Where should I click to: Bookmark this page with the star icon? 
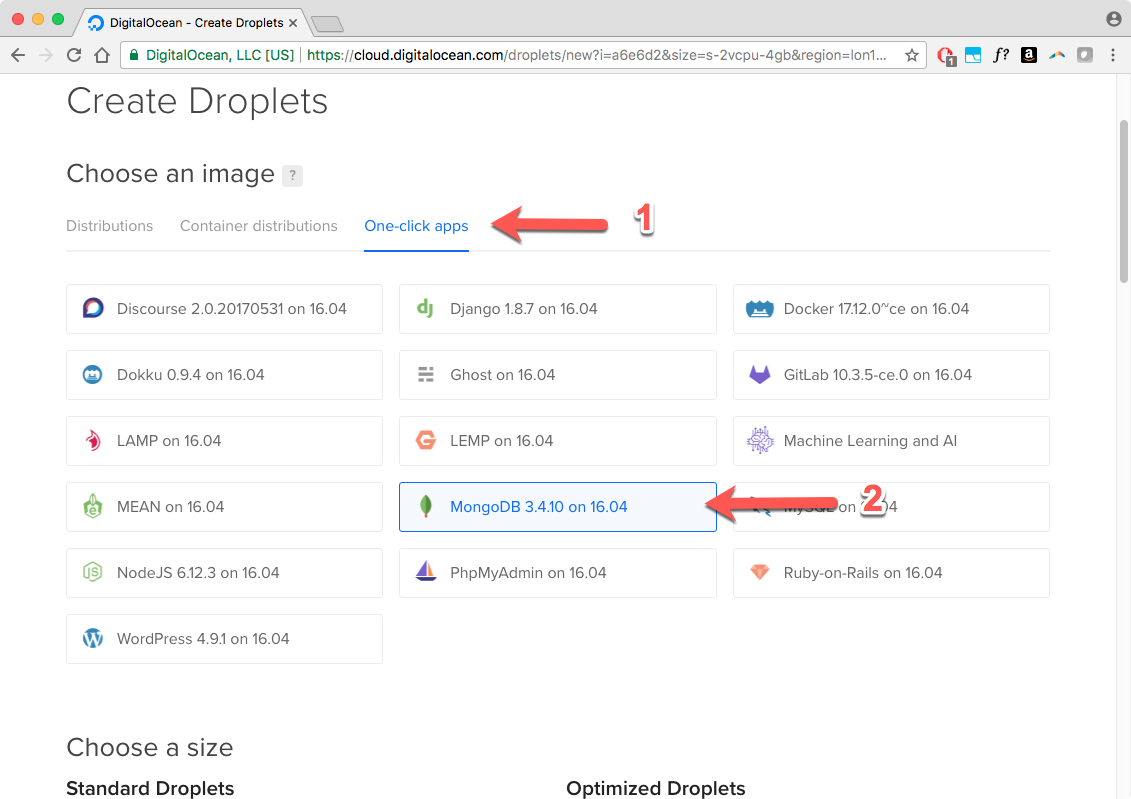912,55
